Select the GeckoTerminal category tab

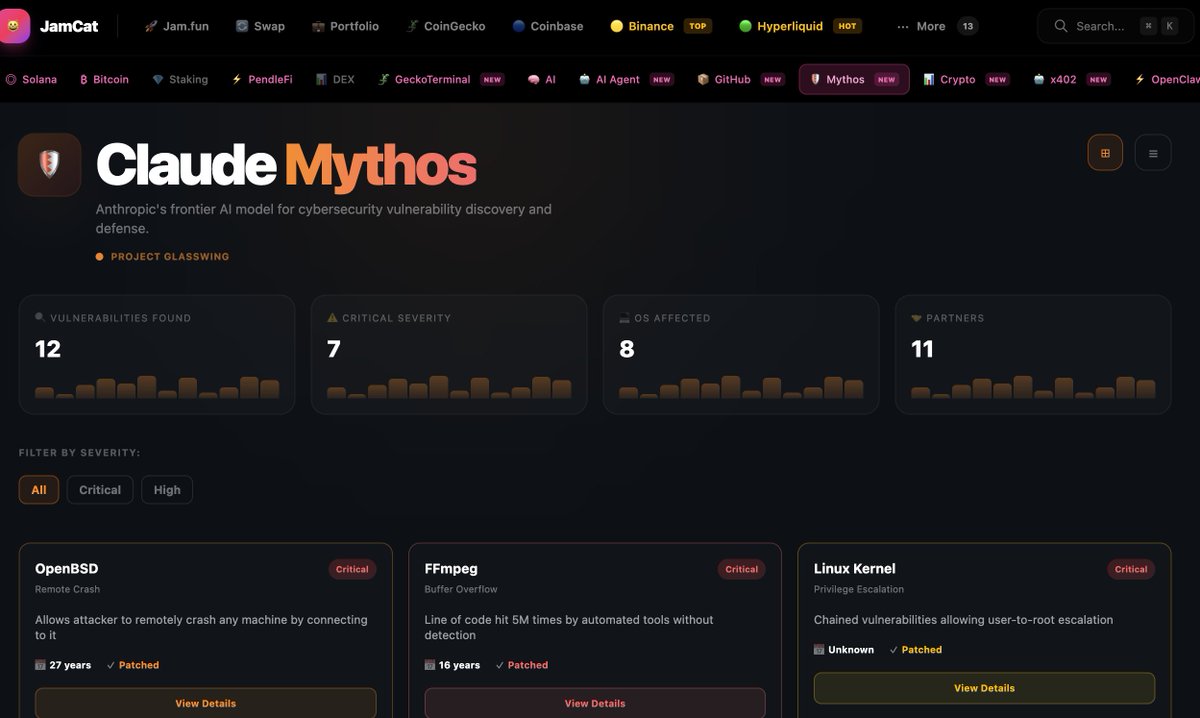click(441, 79)
